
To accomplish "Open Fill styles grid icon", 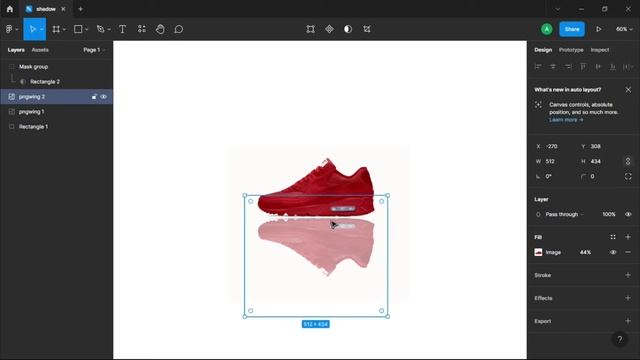I will tap(613, 237).
